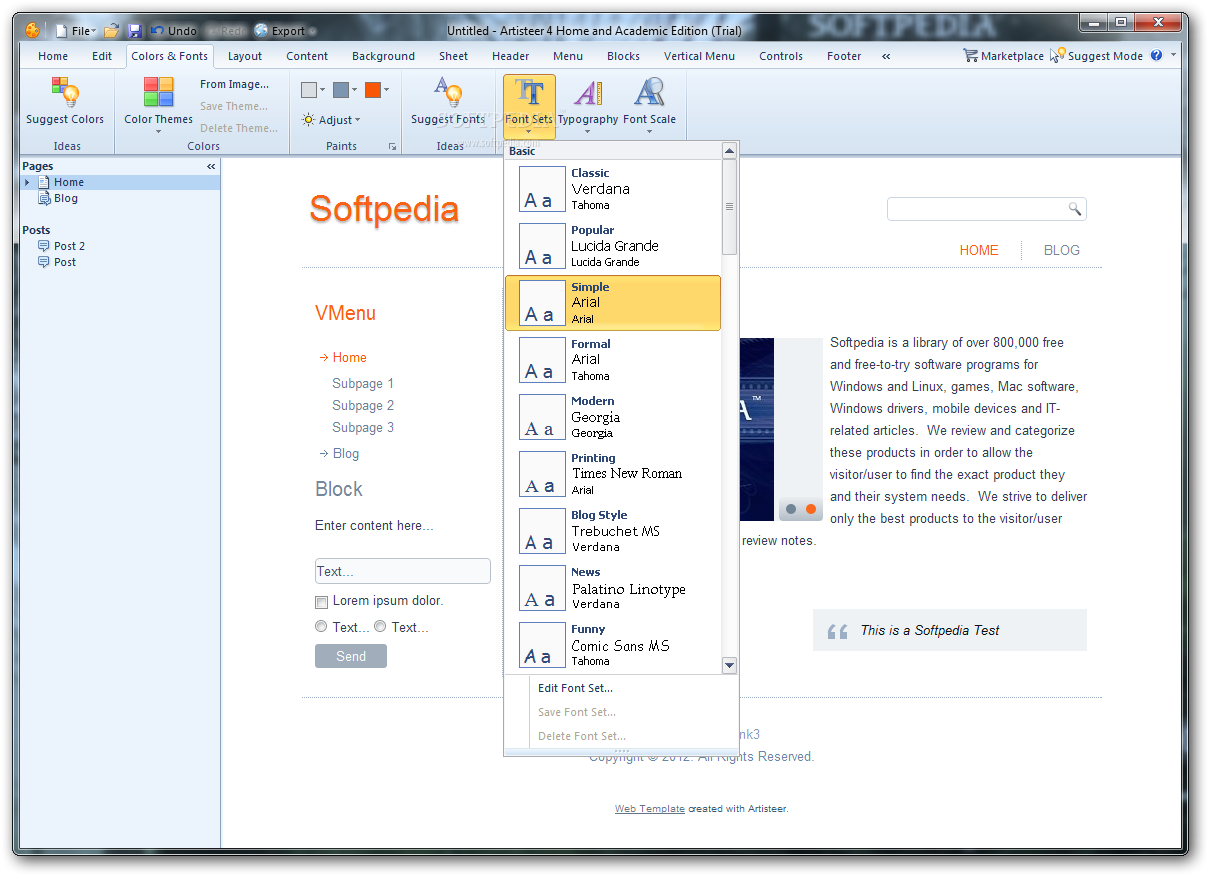Viewport: 1209px width, 876px height.
Task: Switch to the Footer ribbon tab
Action: click(x=844, y=56)
